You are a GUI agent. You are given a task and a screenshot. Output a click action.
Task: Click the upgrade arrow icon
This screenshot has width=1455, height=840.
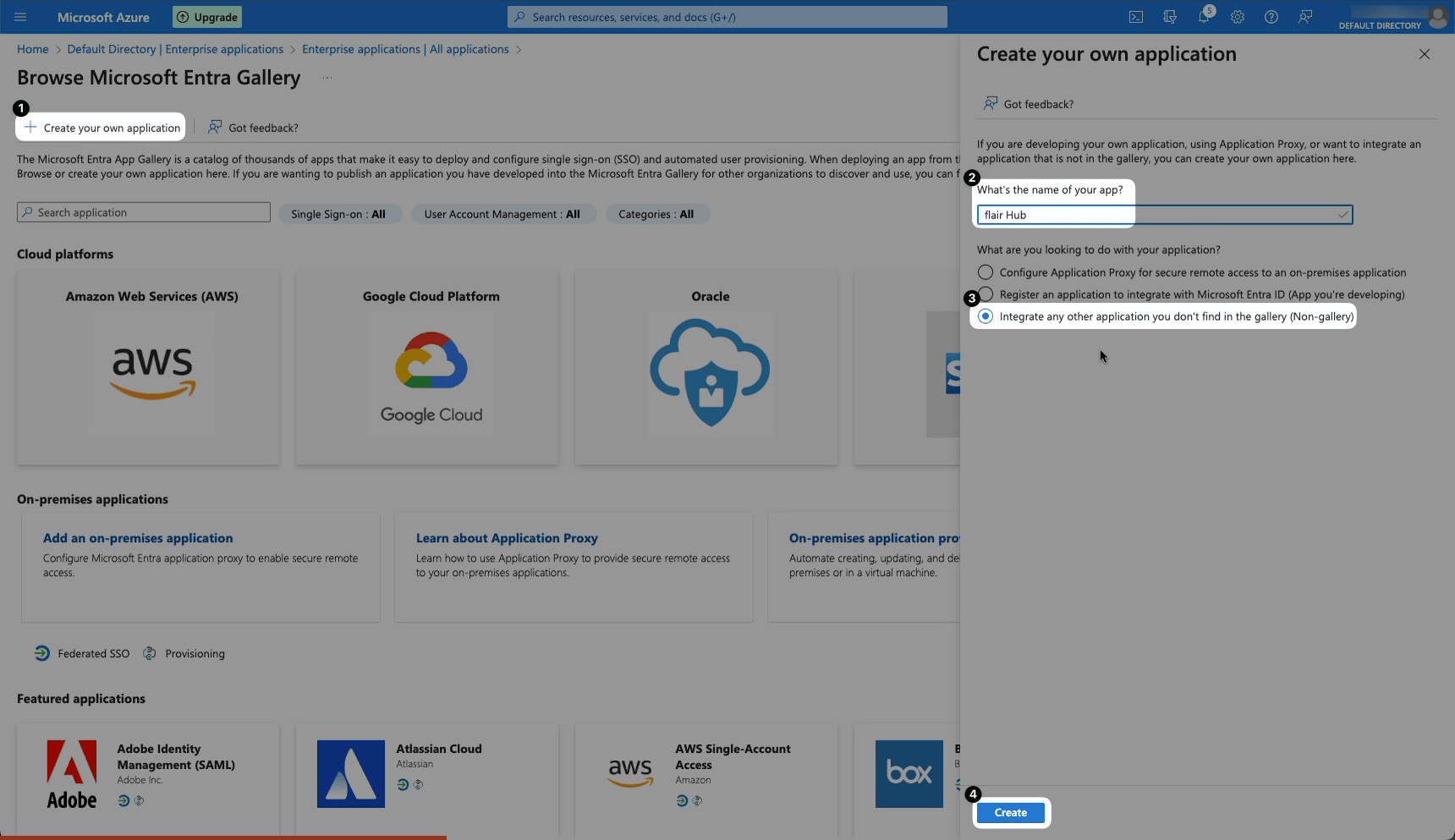click(x=183, y=17)
